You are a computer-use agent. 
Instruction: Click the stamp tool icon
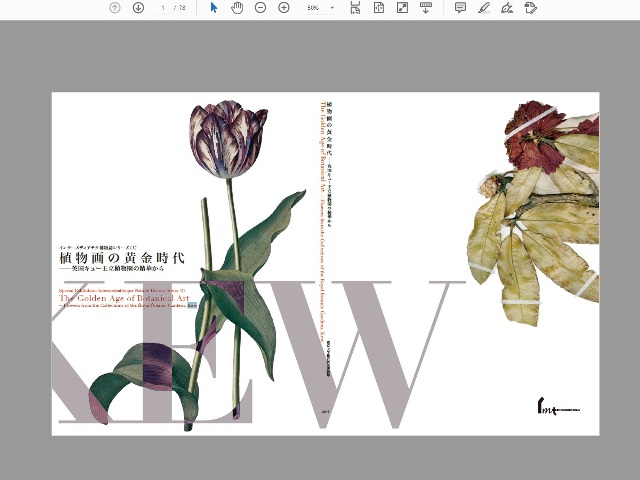pyautogui.click(x=531, y=7)
